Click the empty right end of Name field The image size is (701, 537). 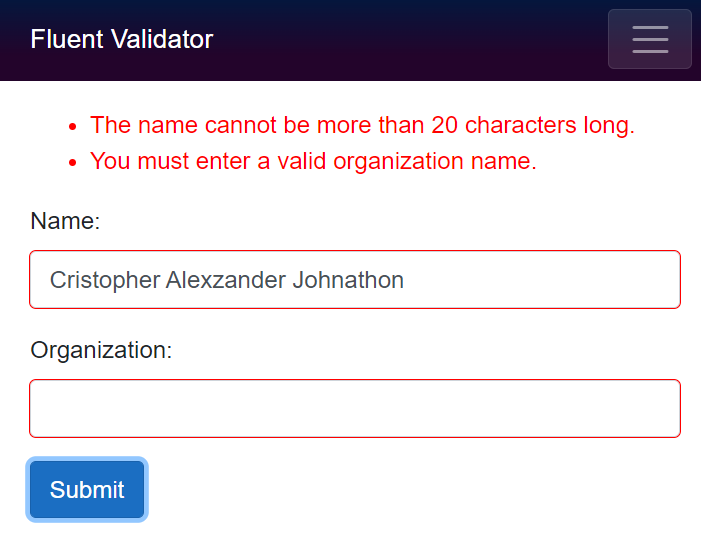[x=580, y=280]
